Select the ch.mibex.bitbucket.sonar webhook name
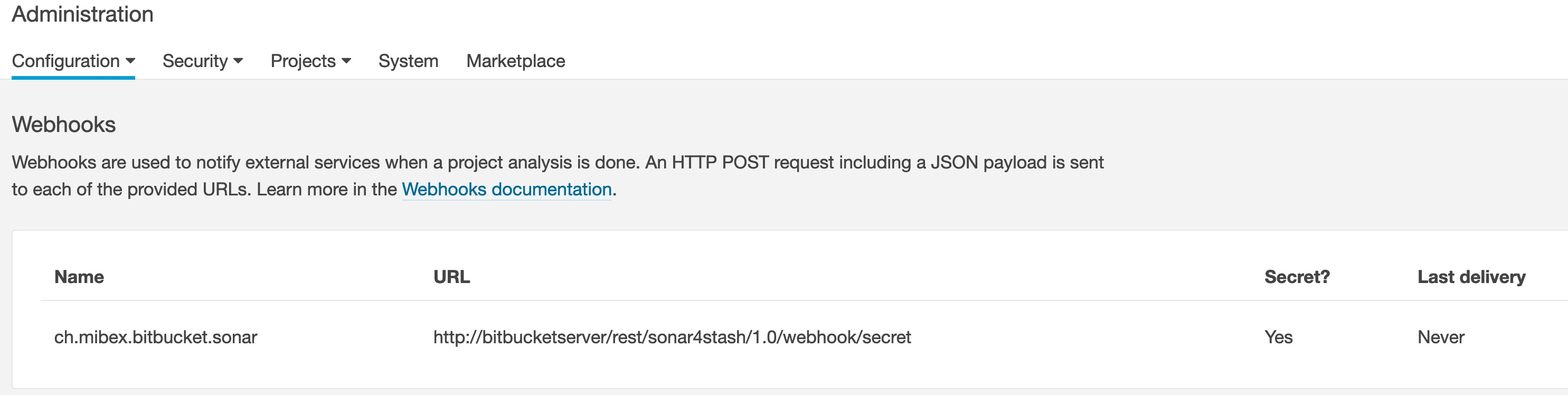 pos(155,337)
